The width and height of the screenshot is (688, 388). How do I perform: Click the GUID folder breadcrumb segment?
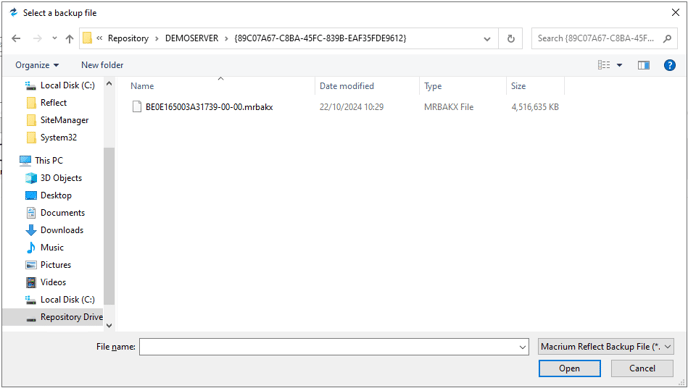coord(320,38)
